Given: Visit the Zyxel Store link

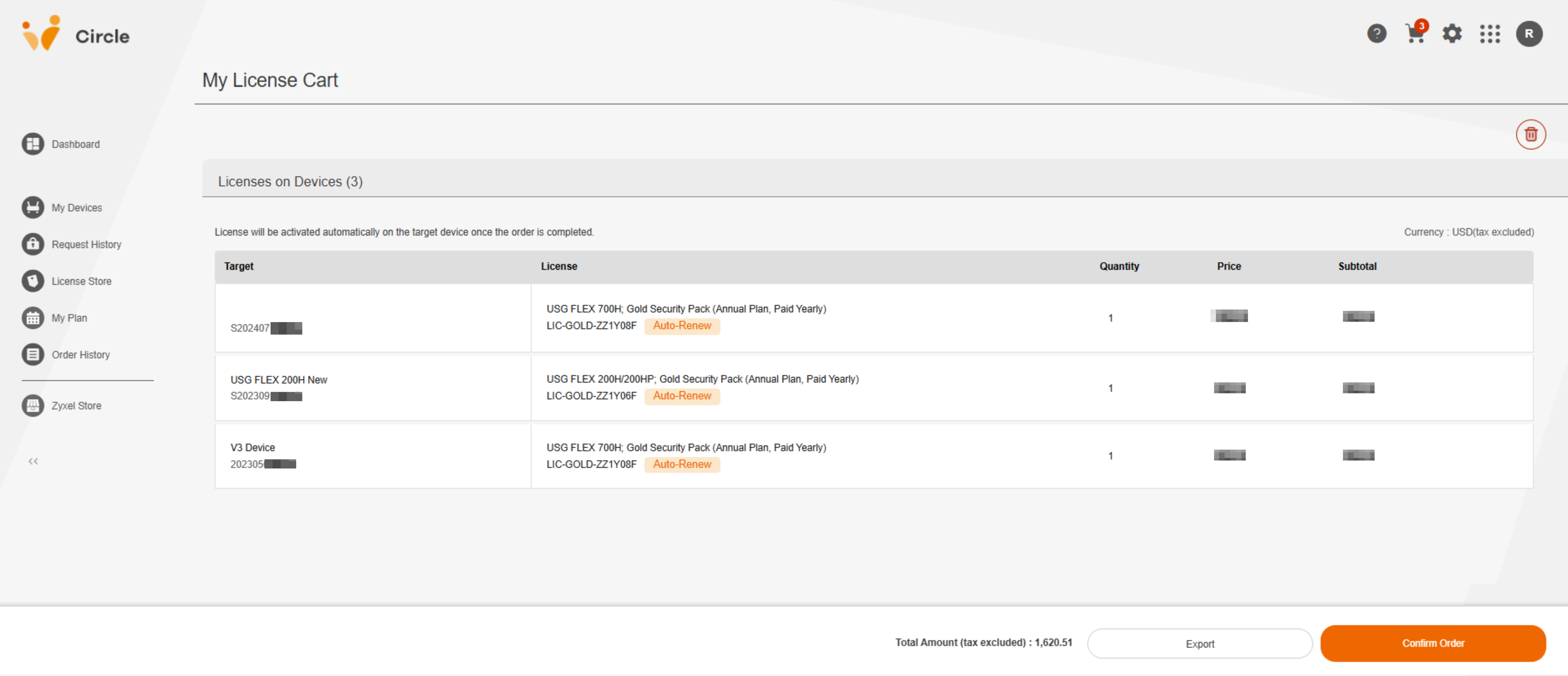Looking at the screenshot, I should click(x=76, y=406).
